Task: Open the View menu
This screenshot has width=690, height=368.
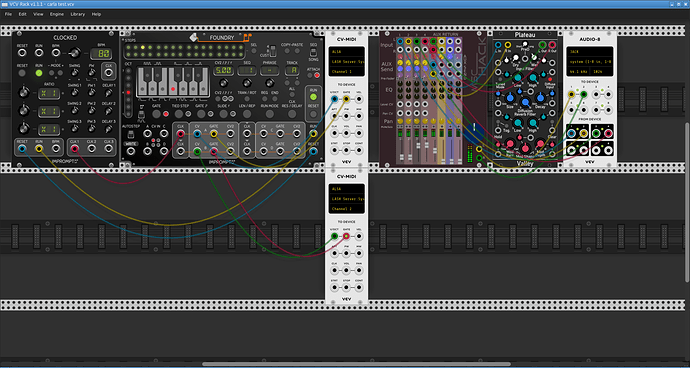Action: [x=38, y=14]
